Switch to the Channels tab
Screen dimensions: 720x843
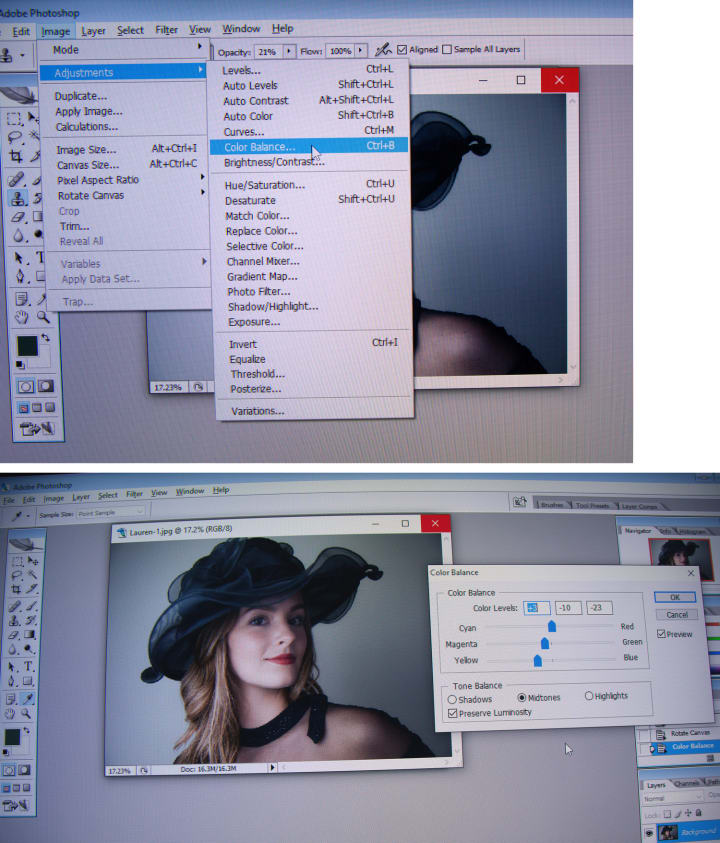click(688, 784)
